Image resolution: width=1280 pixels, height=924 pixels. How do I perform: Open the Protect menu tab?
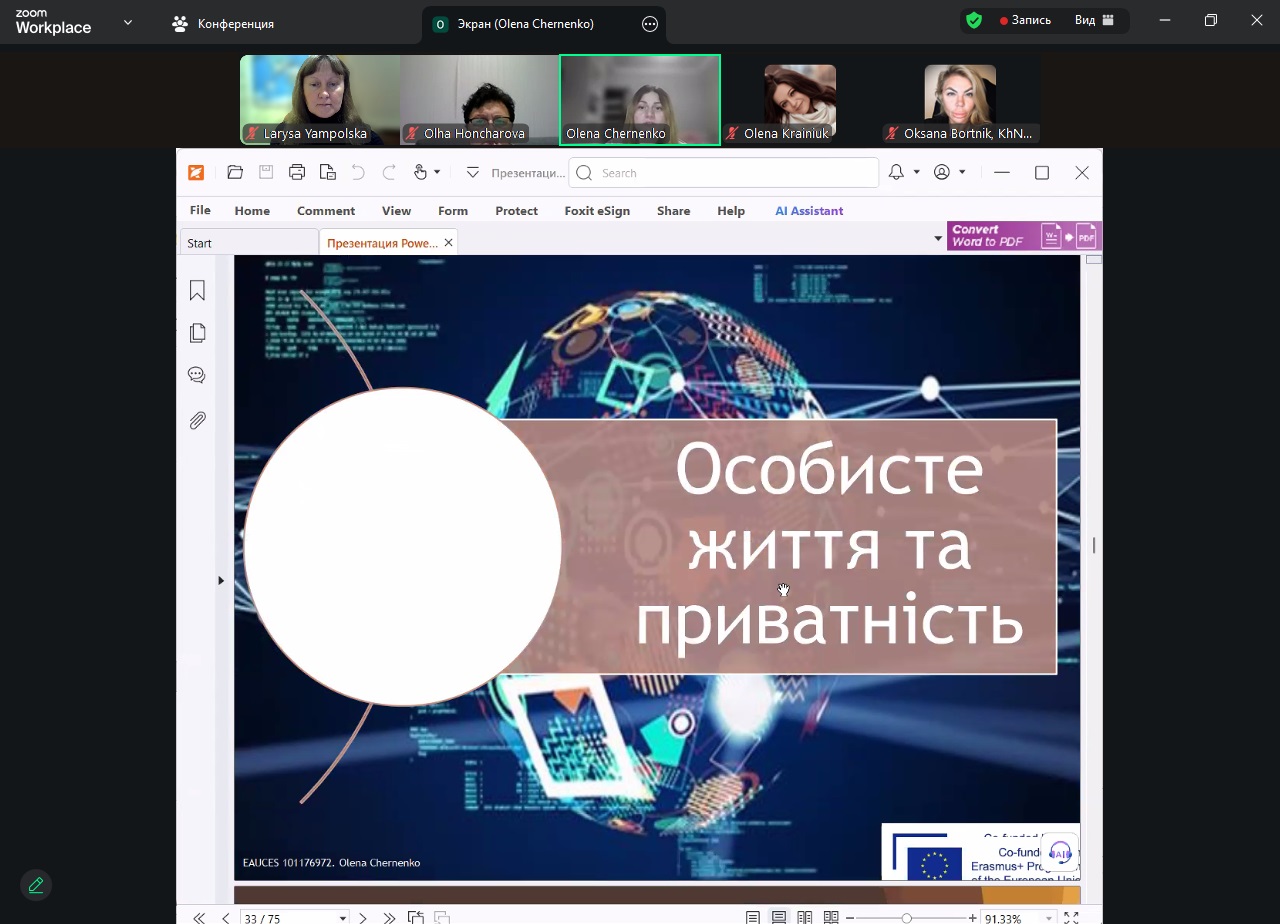516,211
